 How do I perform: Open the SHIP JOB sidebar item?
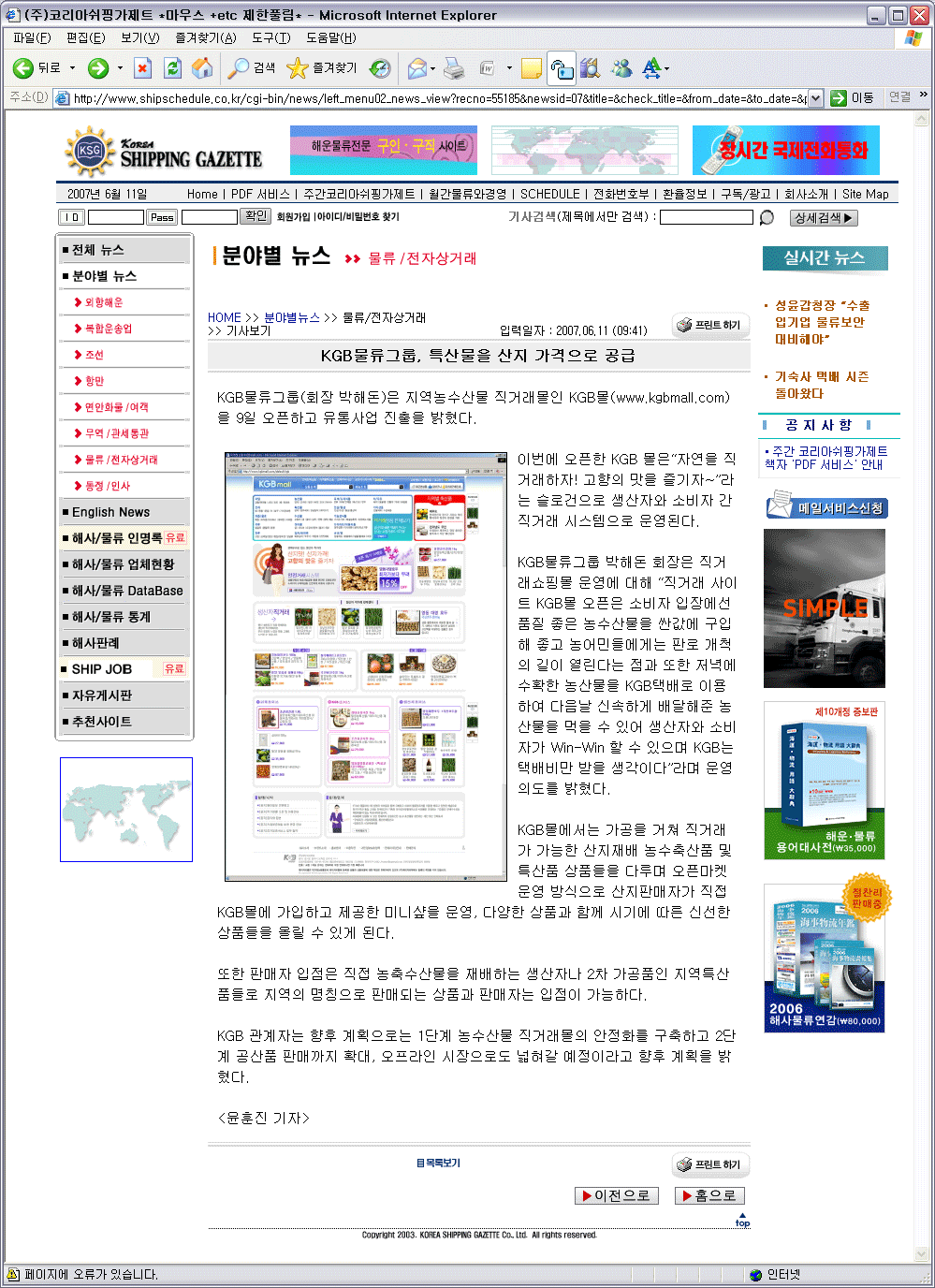click(x=102, y=669)
